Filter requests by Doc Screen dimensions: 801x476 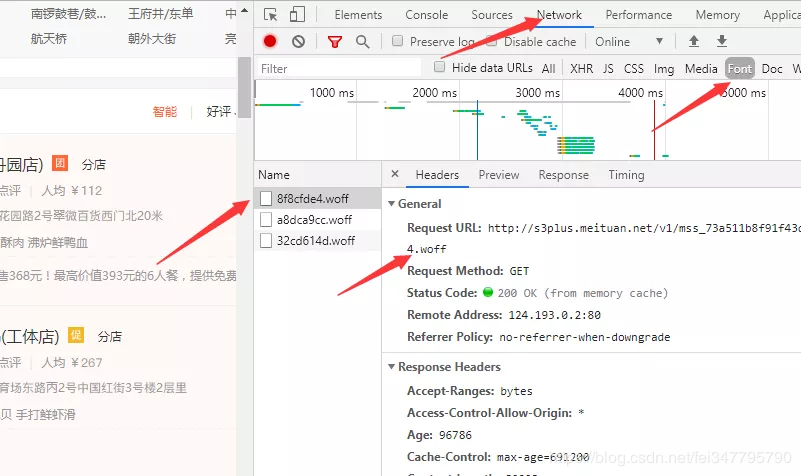pyautogui.click(x=772, y=68)
